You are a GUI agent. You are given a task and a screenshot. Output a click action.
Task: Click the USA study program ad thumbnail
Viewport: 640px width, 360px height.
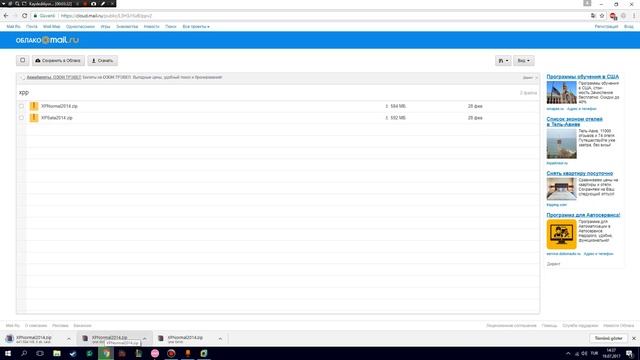pos(562,93)
